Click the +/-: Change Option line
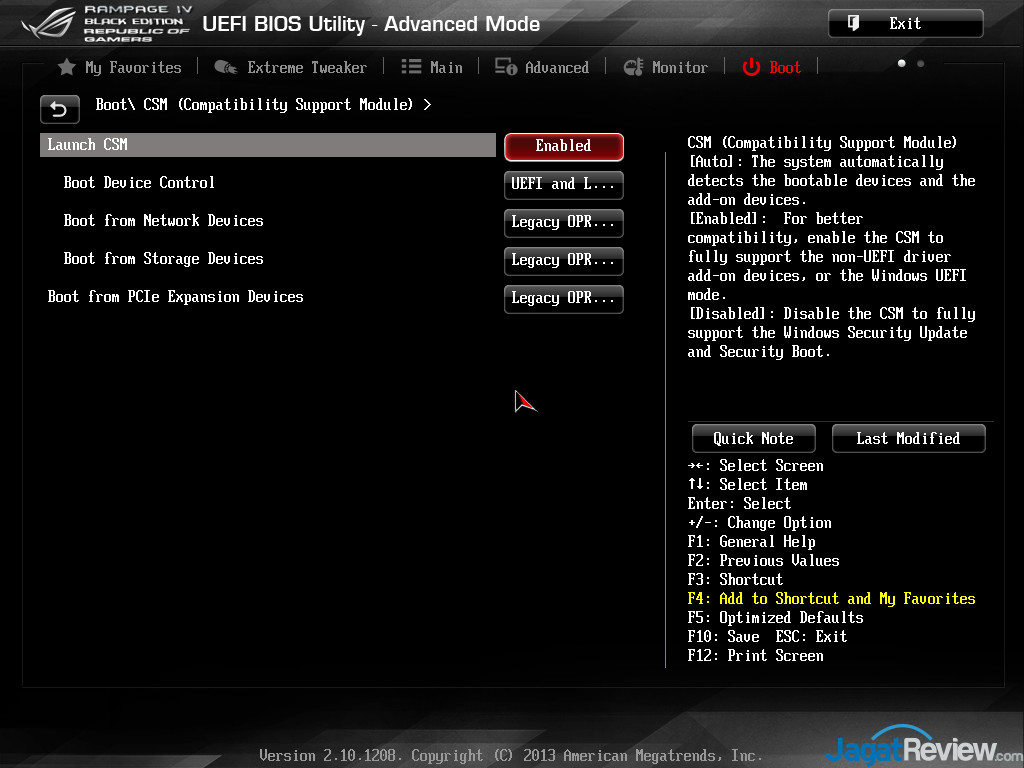Viewport: 1024px width, 768px height. [760, 522]
